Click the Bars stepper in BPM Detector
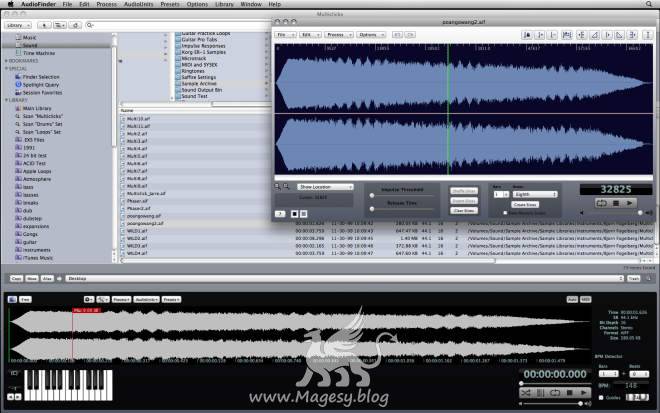 [x=609, y=374]
